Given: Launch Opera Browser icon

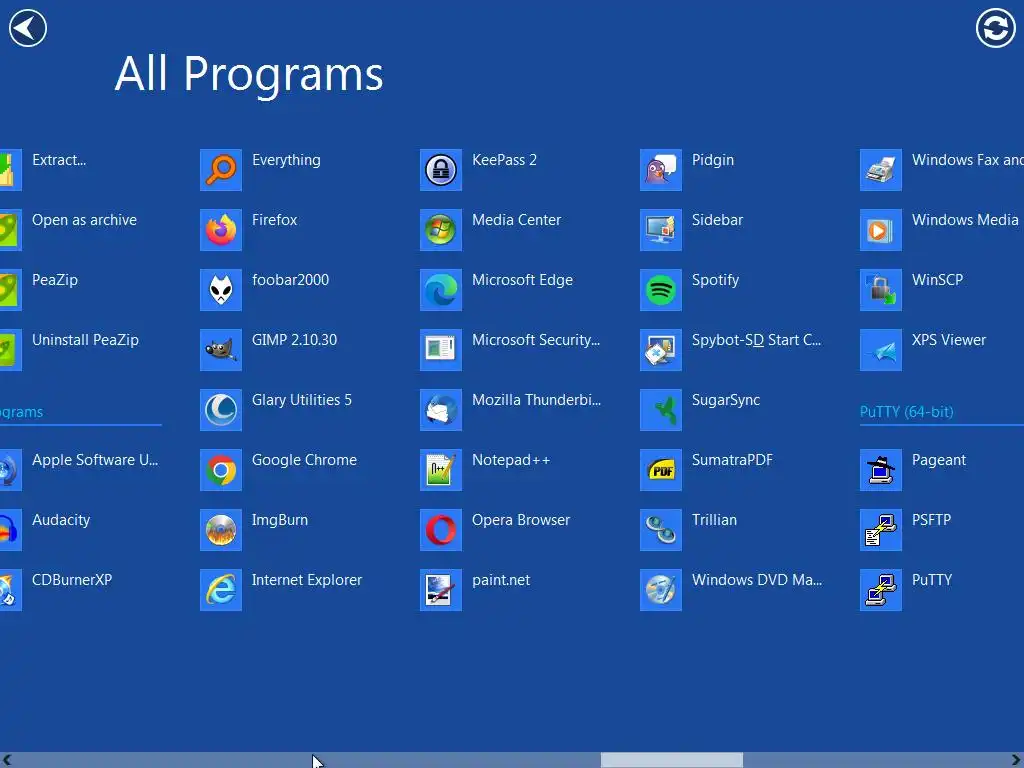Looking at the screenshot, I should point(441,530).
